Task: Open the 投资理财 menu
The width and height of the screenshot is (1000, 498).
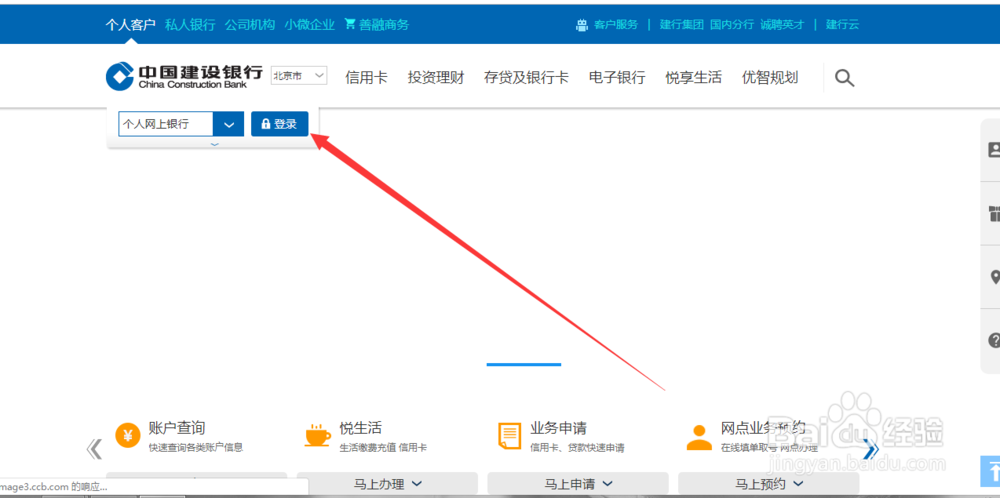Action: point(436,78)
